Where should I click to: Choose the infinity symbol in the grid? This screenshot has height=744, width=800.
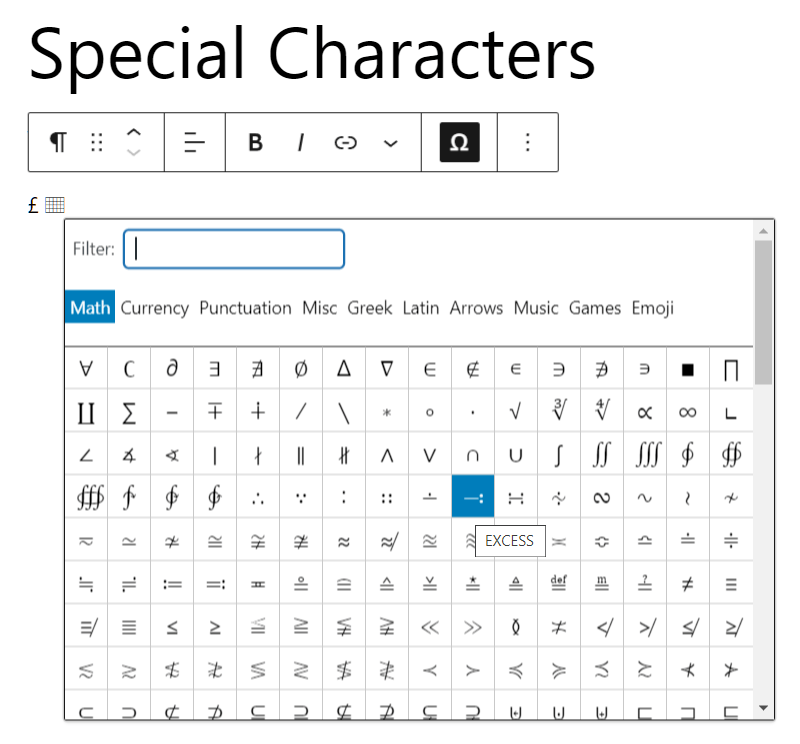687,411
